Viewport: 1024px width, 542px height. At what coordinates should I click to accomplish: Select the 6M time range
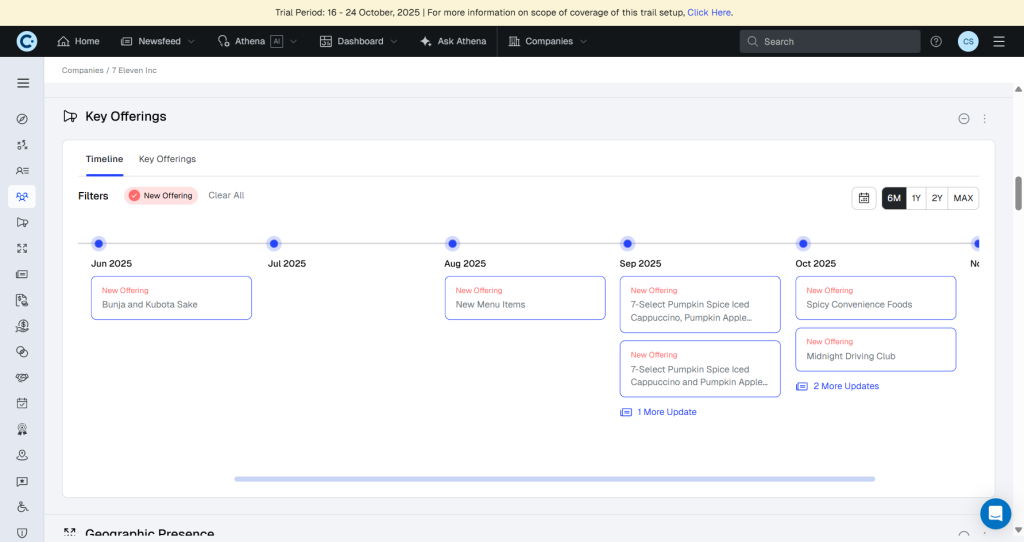click(893, 198)
